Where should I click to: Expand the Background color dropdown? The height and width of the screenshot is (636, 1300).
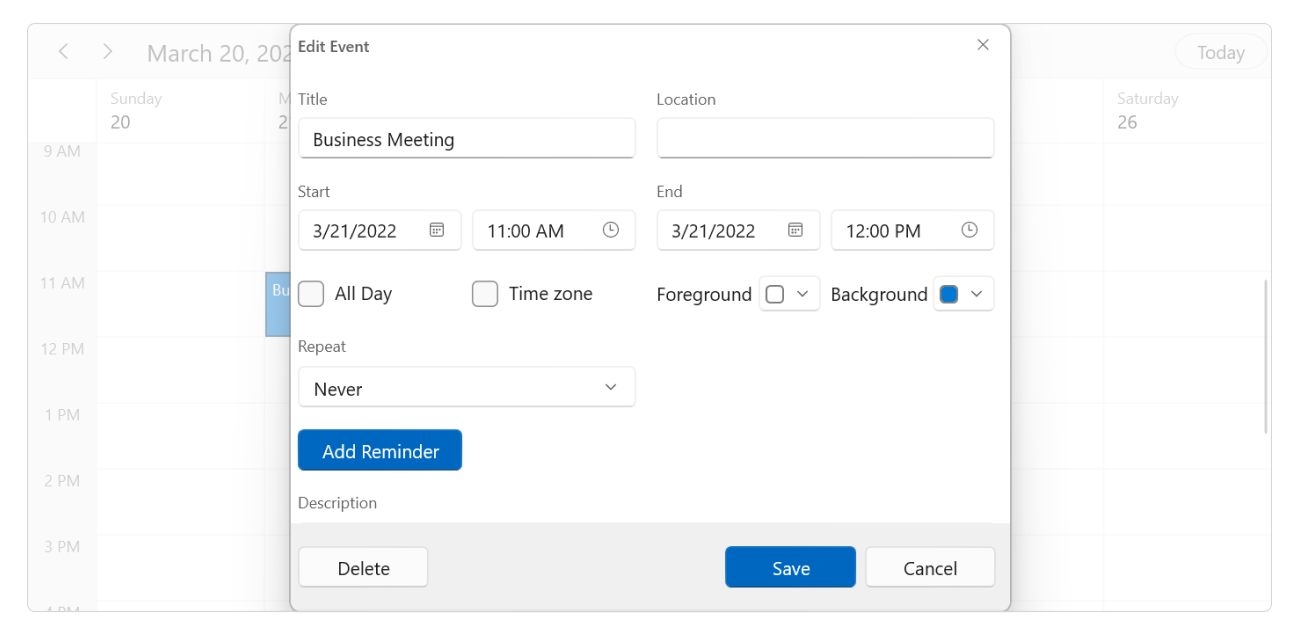[x=975, y=293]
